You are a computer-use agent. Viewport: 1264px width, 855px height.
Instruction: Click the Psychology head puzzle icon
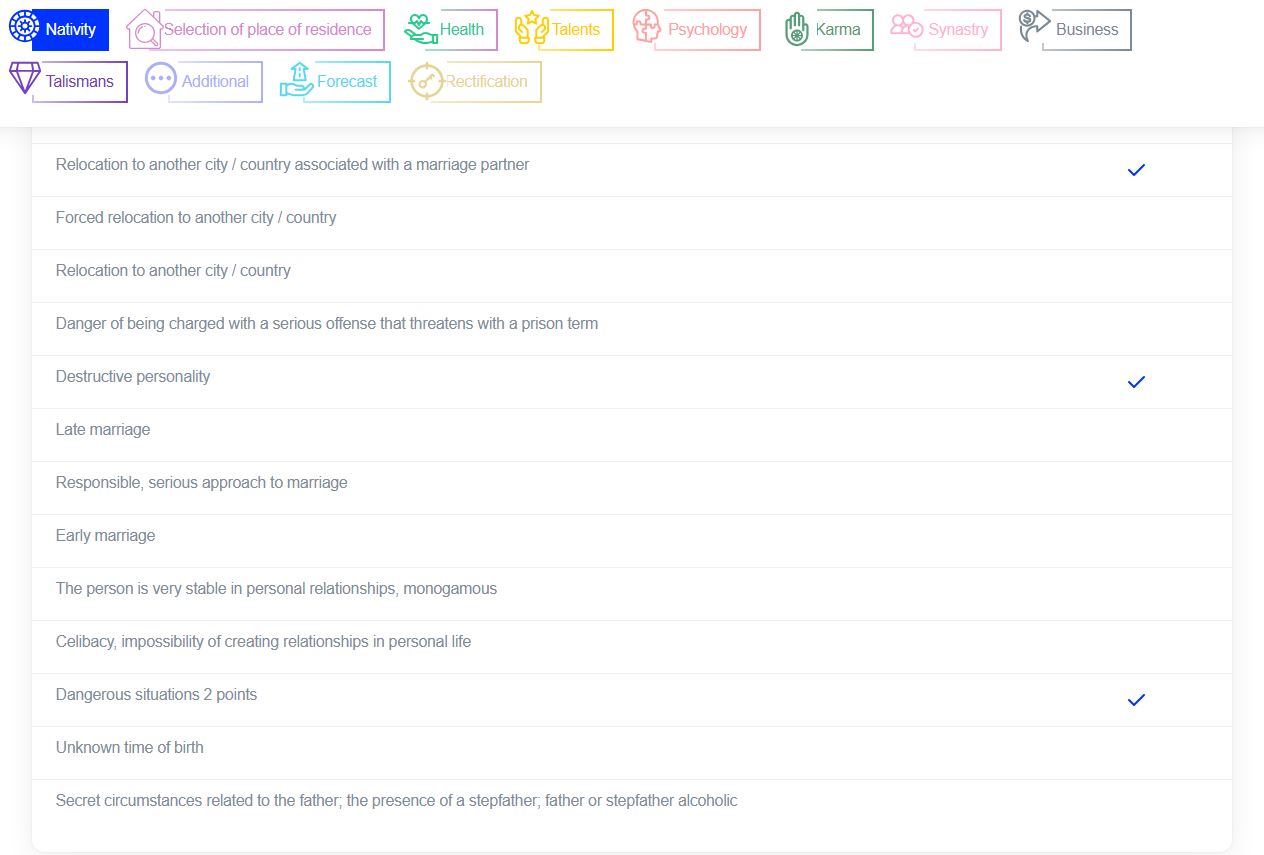point(648,28)
